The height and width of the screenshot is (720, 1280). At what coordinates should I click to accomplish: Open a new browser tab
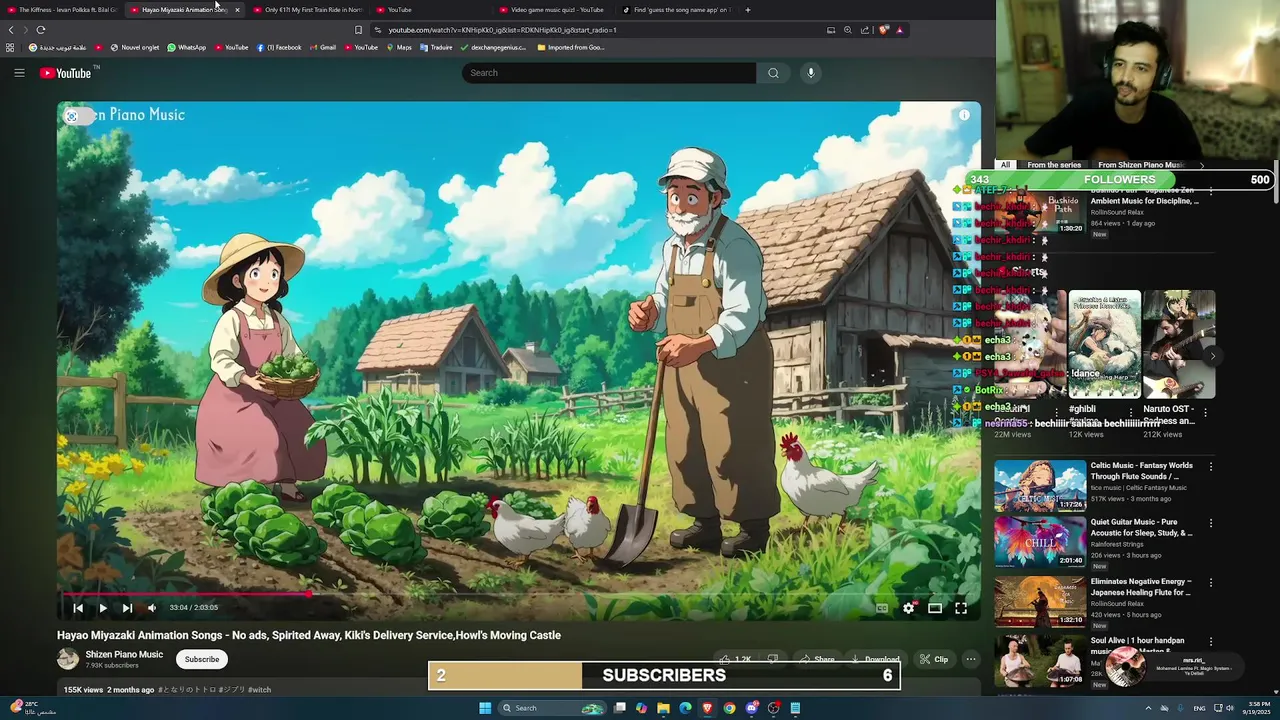click(748, 10)
